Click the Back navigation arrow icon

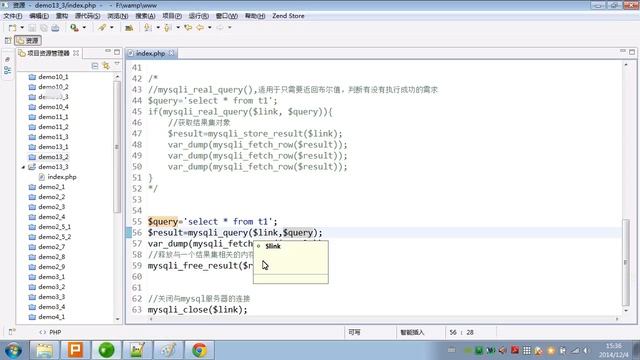pyautogui.click(x=200, y=28)
